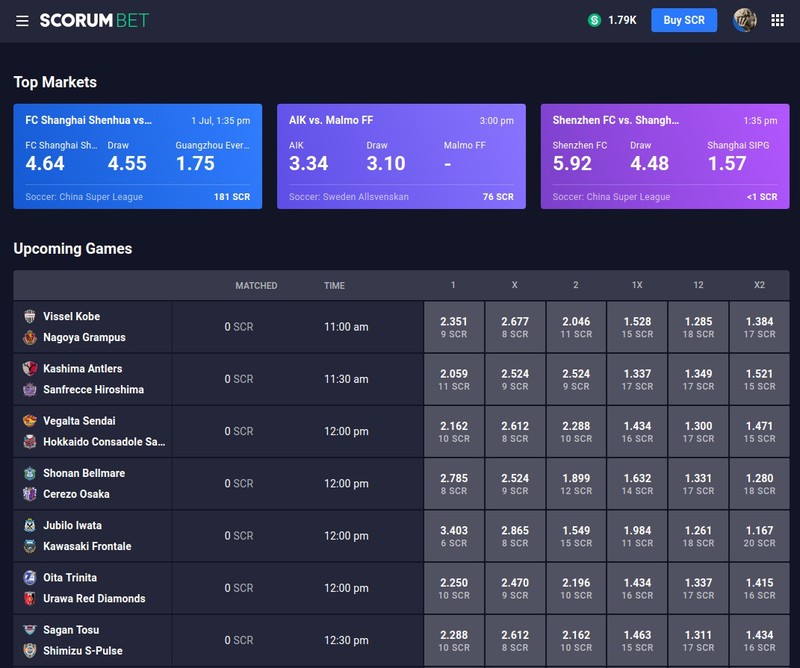Click the Shonan Bellmare team crest
800x668 pixels.
(30, 473)
